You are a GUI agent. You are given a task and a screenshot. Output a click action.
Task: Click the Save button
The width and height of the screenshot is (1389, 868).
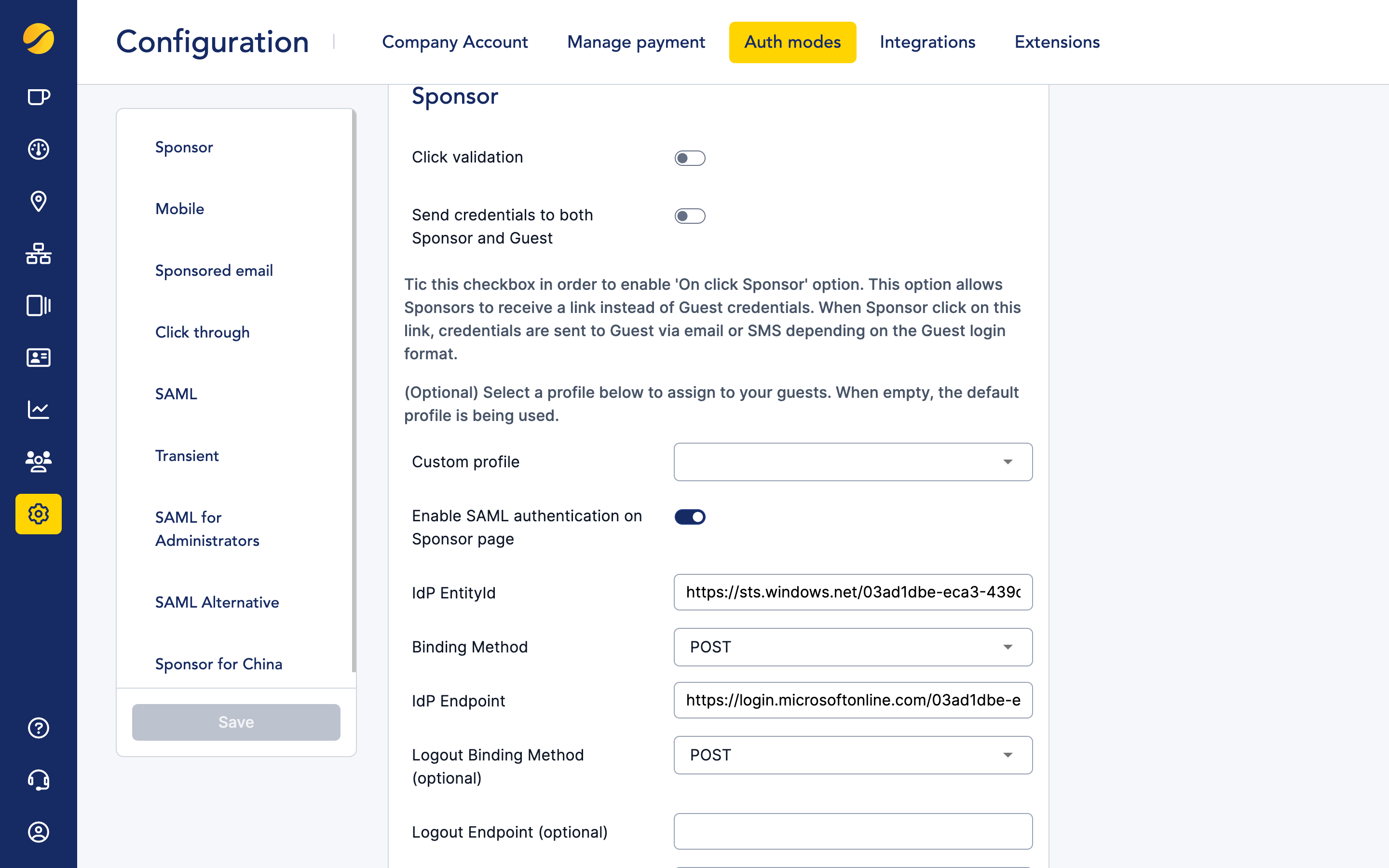click(235, 722)
